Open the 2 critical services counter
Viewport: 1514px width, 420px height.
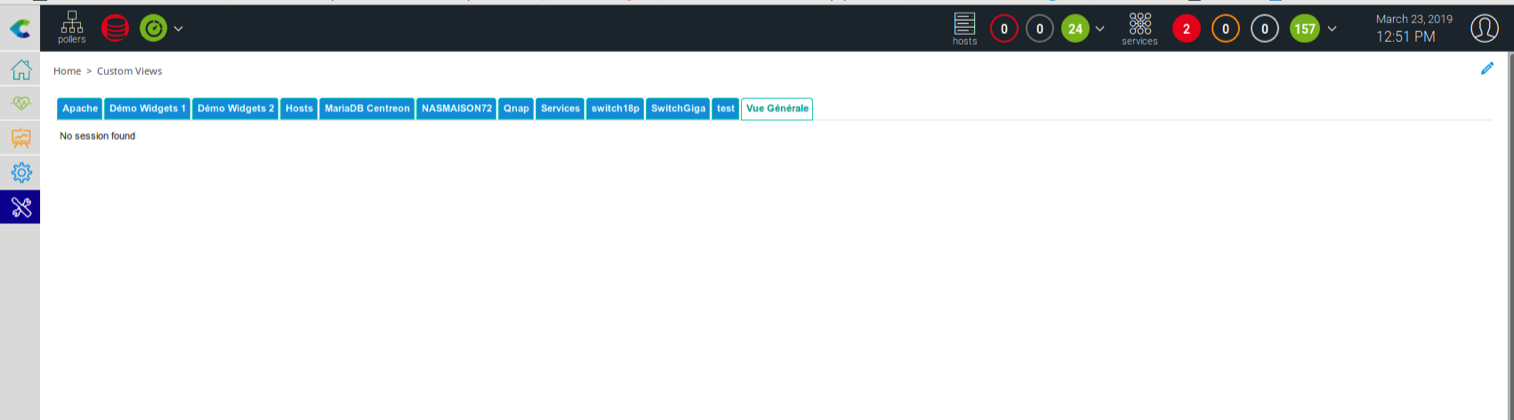1186,29
